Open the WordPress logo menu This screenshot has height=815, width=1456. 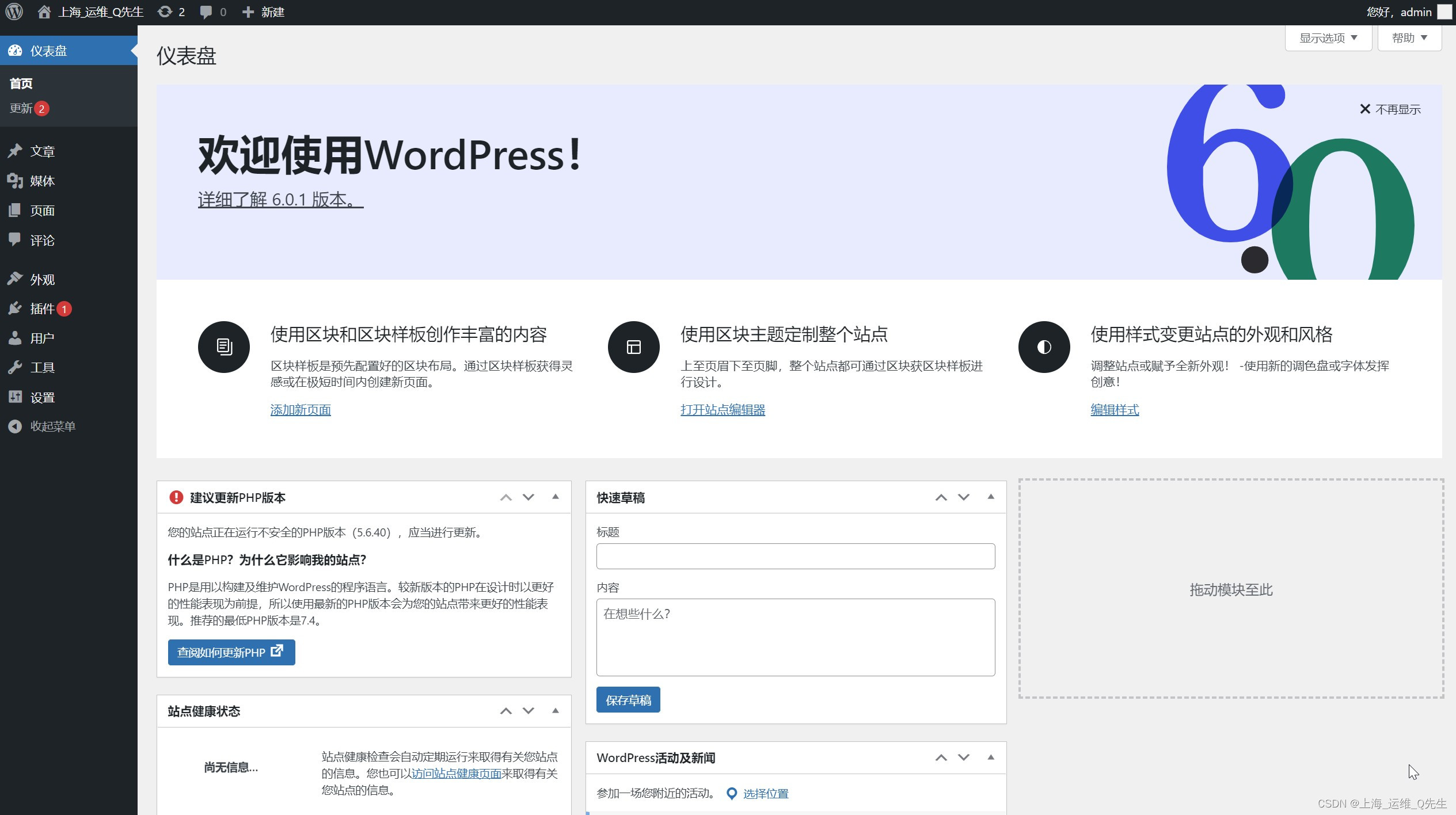14,12
